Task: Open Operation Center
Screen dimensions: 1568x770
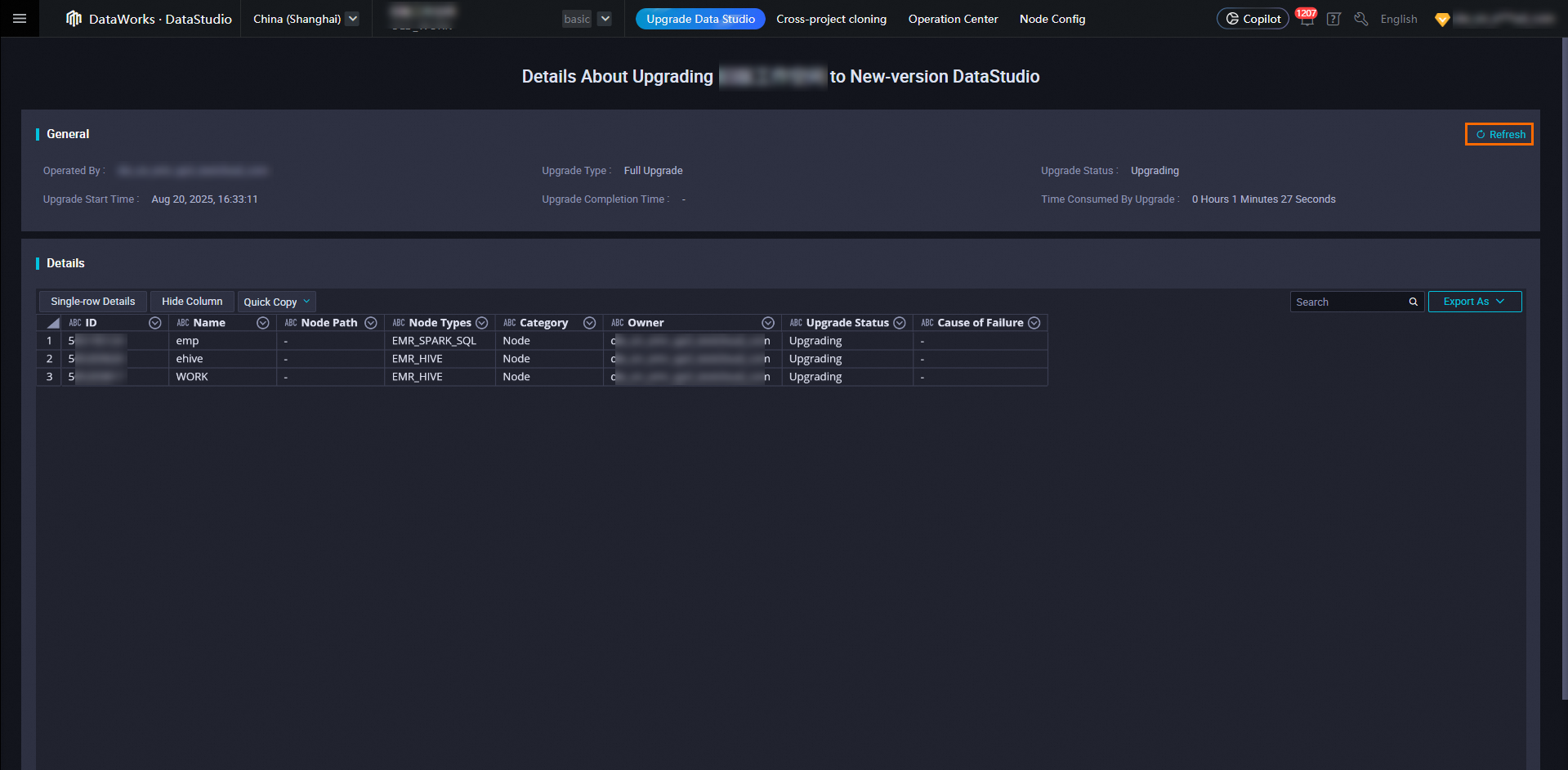Action: tap(953, 19)
